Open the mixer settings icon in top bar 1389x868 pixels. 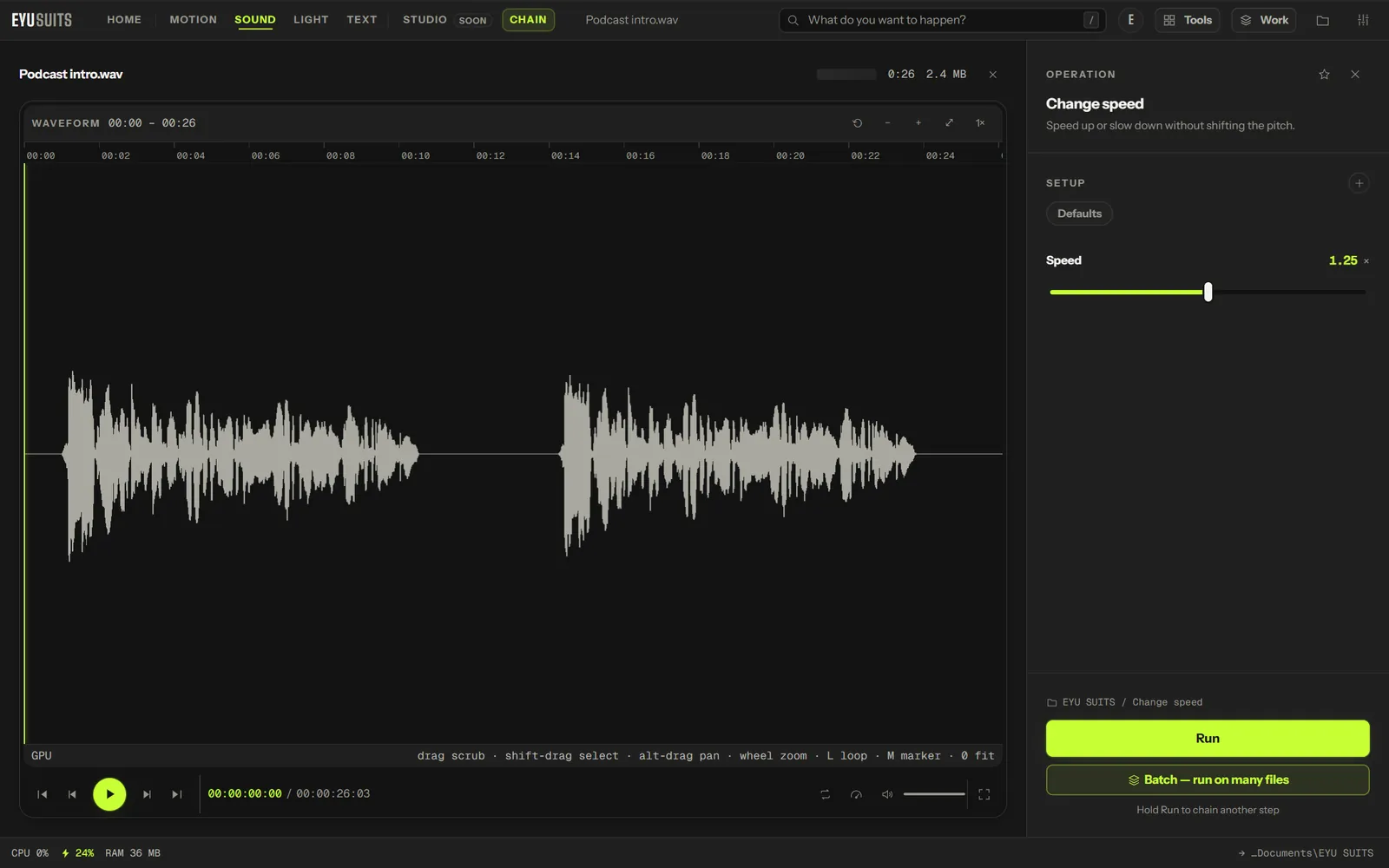point(1363,20)
